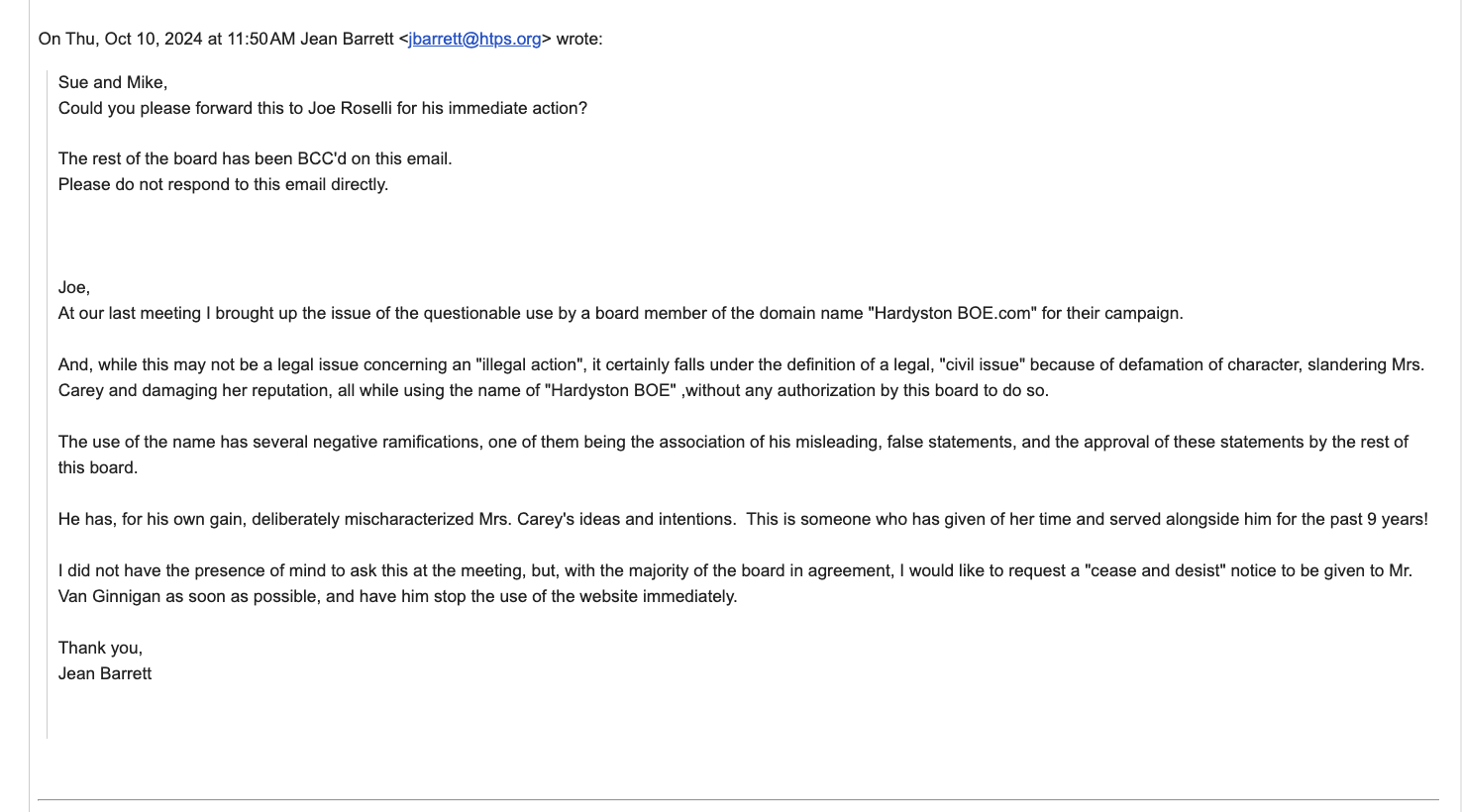Click the "Thank you," closing line
This screenshot has width=1462, height=812.
(x=100, y=649)
